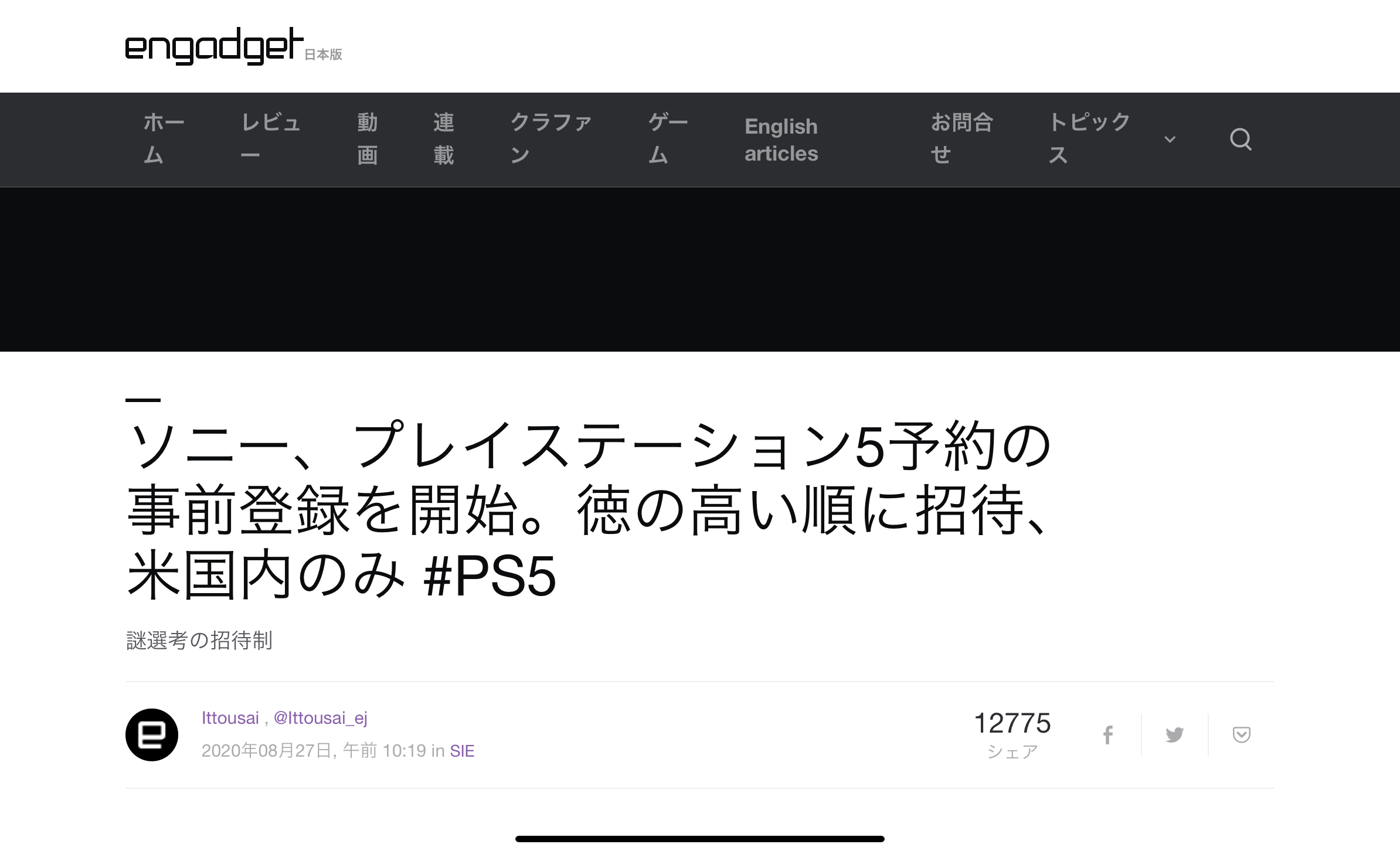1400x851 pixels.
Task: Open @Ittousai_ej Twitter handle link
Action: click(x=320, y=718)
